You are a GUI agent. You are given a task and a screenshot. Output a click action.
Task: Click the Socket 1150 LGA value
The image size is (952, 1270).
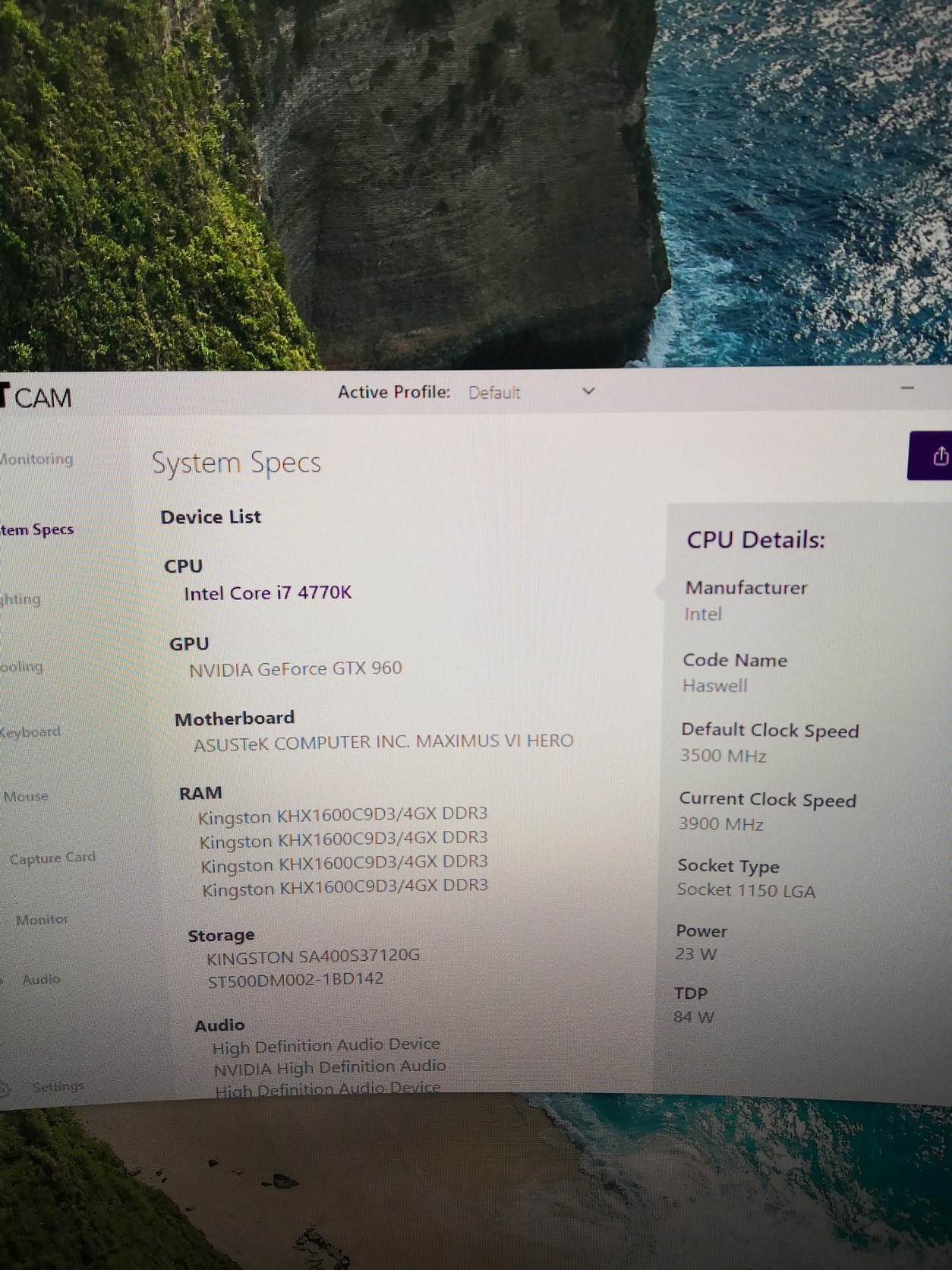(746, 890)
